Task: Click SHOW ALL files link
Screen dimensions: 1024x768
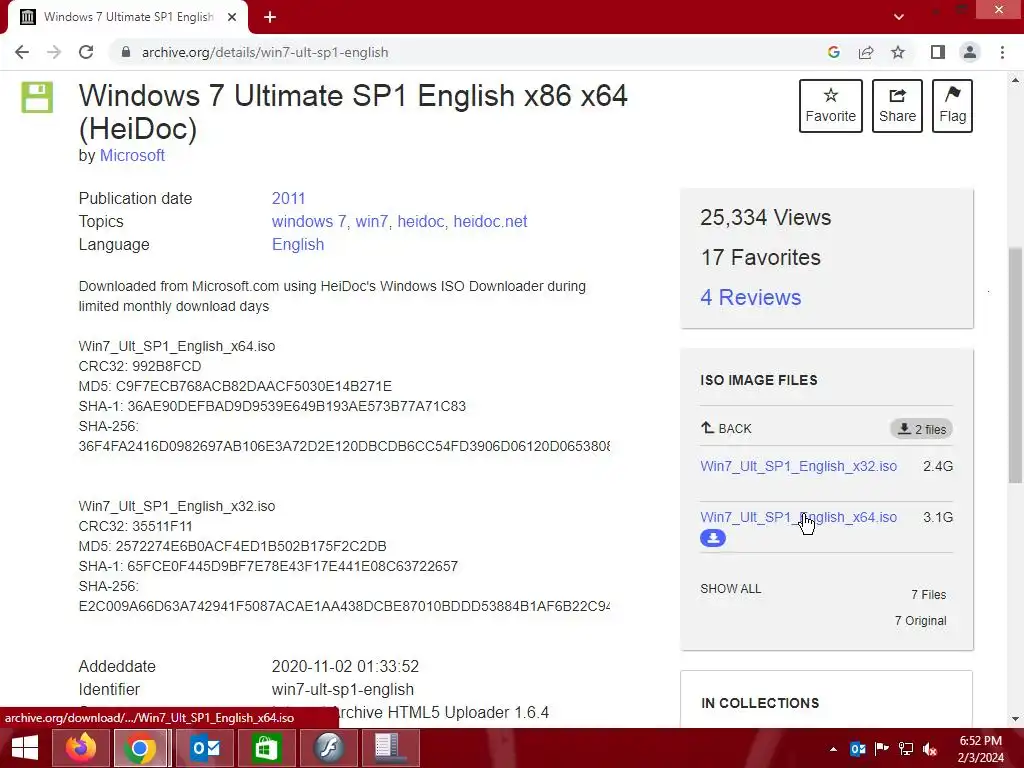Action: (730, 588)
